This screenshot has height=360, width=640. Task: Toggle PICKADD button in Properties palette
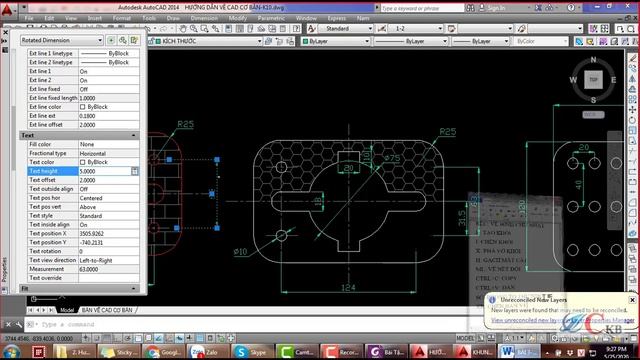pos(111,40)
